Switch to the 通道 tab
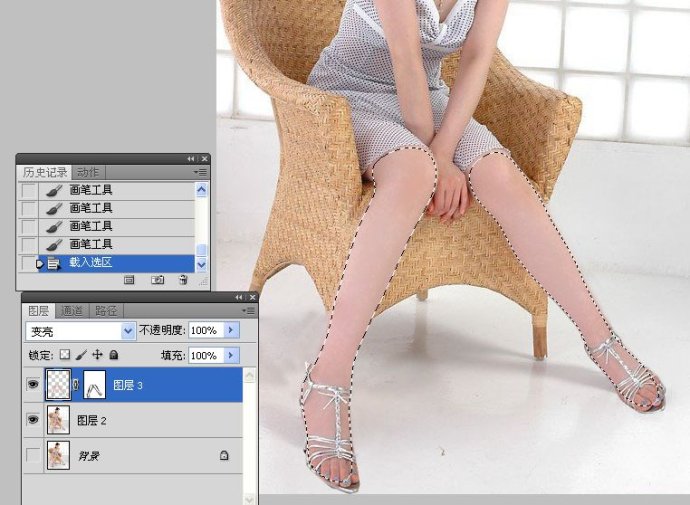The height and width of the screenshot is (505, 690). pyautogui.click(x=72, y=311)
